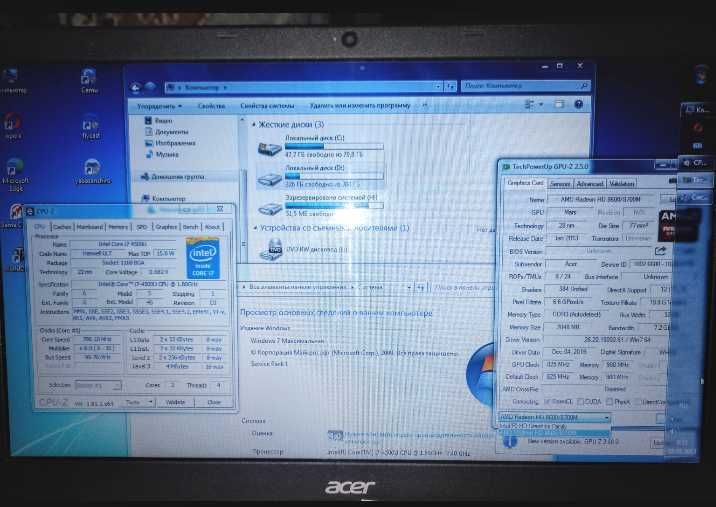This screenshot has height=507, width=716.
Task: Open the Opera desktop icon
Action: pyautogui.click(x=12, y=127)
